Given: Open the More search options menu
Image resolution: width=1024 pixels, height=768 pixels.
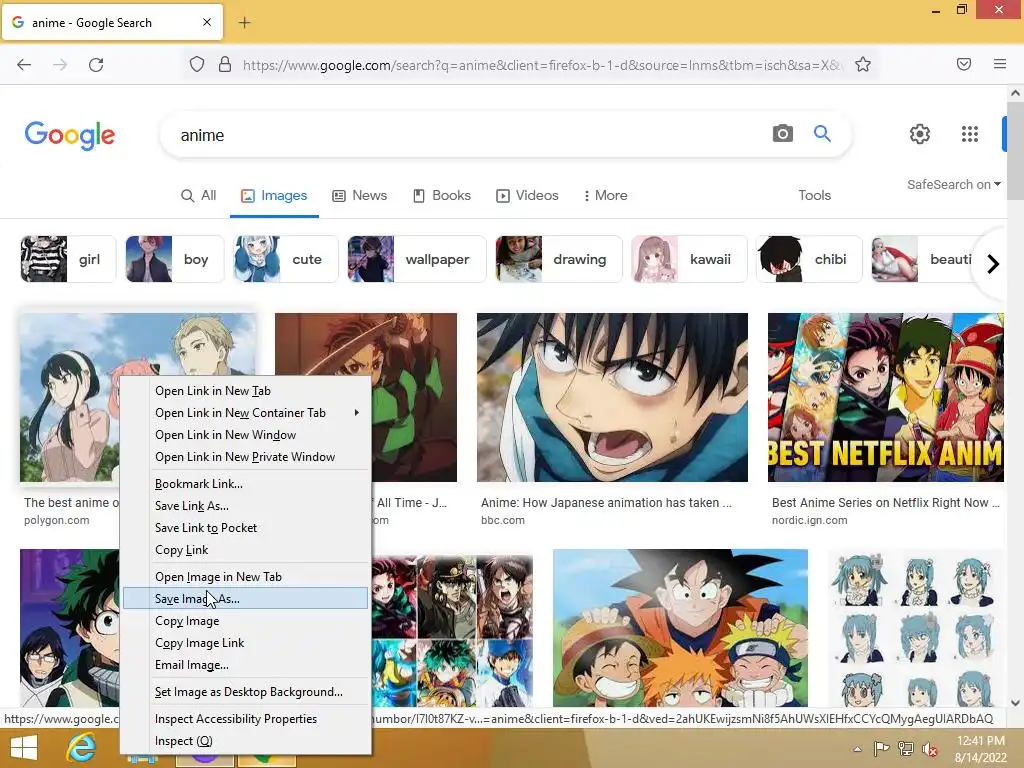Looking at the screenshot, I should (x=605, y=195).
